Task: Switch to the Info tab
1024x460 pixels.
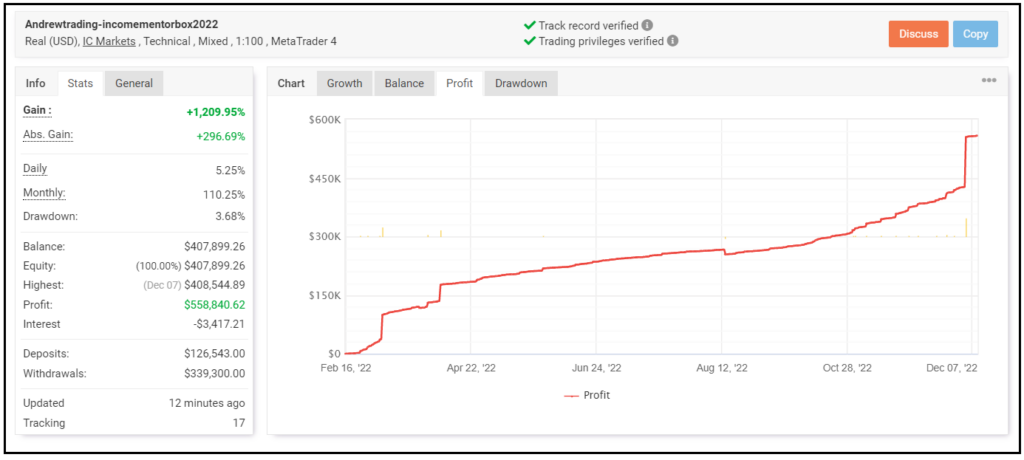Action: 36,83
